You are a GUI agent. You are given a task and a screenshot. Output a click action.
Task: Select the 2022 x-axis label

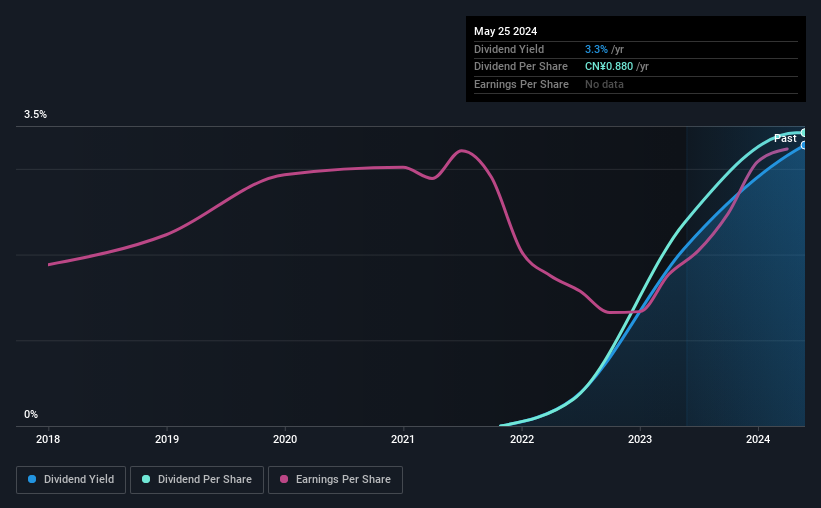522,439
